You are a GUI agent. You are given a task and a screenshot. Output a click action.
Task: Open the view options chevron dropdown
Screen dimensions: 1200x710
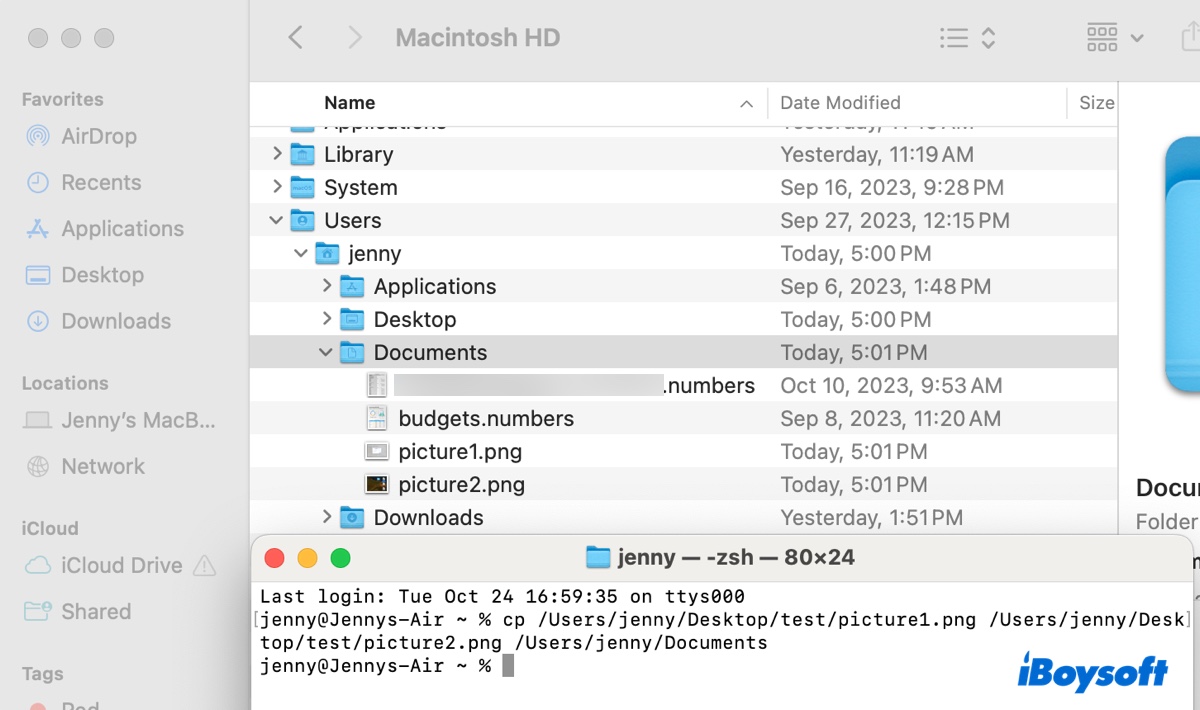990,37
